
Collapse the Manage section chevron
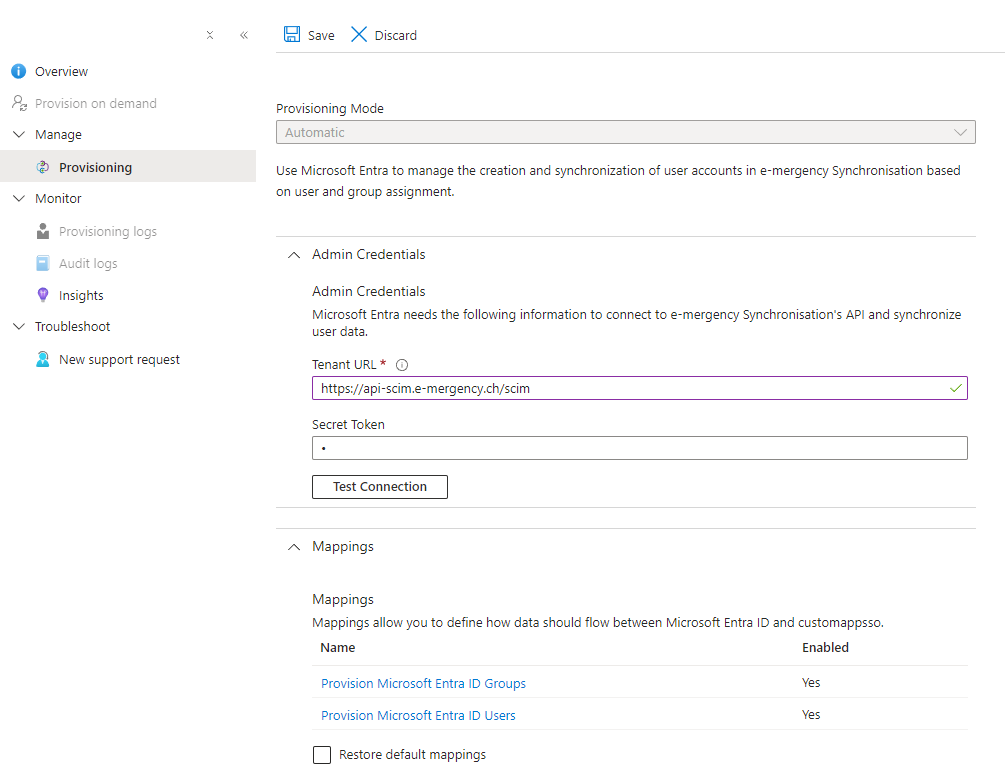[19, 135]
